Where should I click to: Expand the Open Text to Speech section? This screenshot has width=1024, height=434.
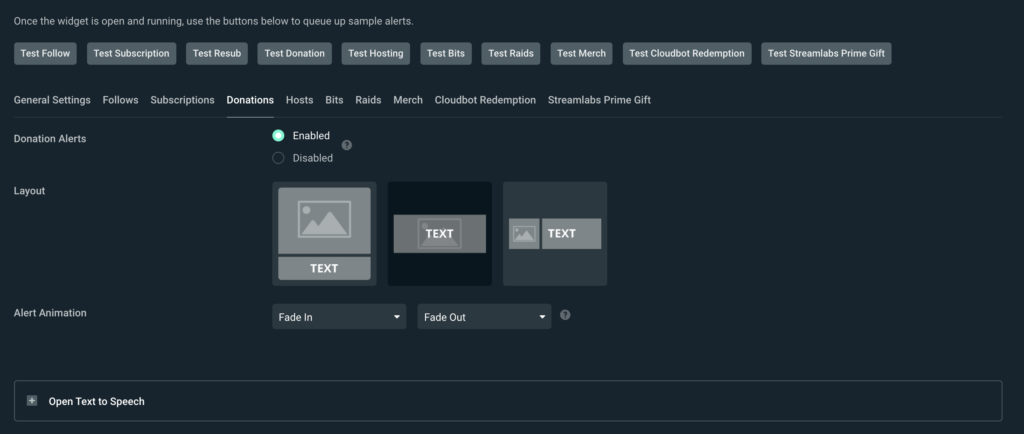pyautogui.click(x=508, y=401)
